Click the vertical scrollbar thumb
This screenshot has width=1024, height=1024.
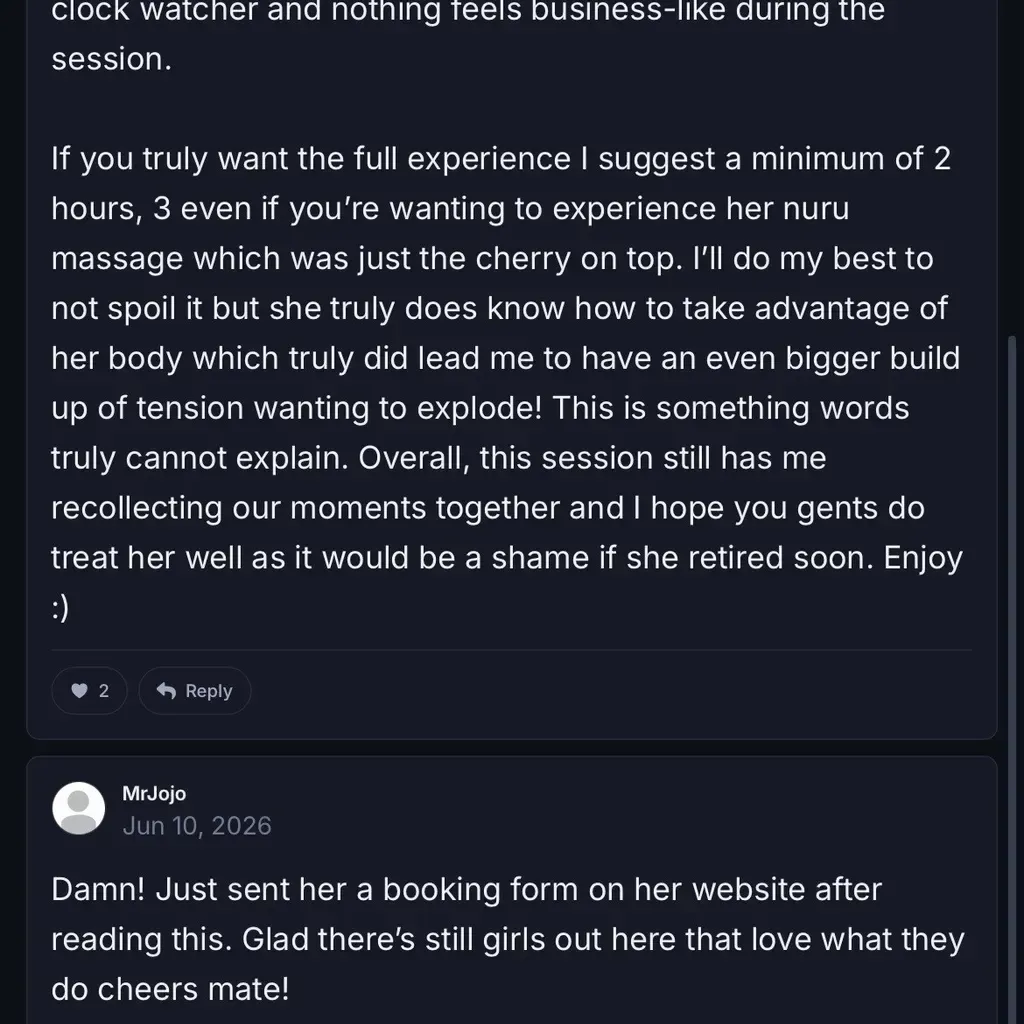[x=1013, y=679]
